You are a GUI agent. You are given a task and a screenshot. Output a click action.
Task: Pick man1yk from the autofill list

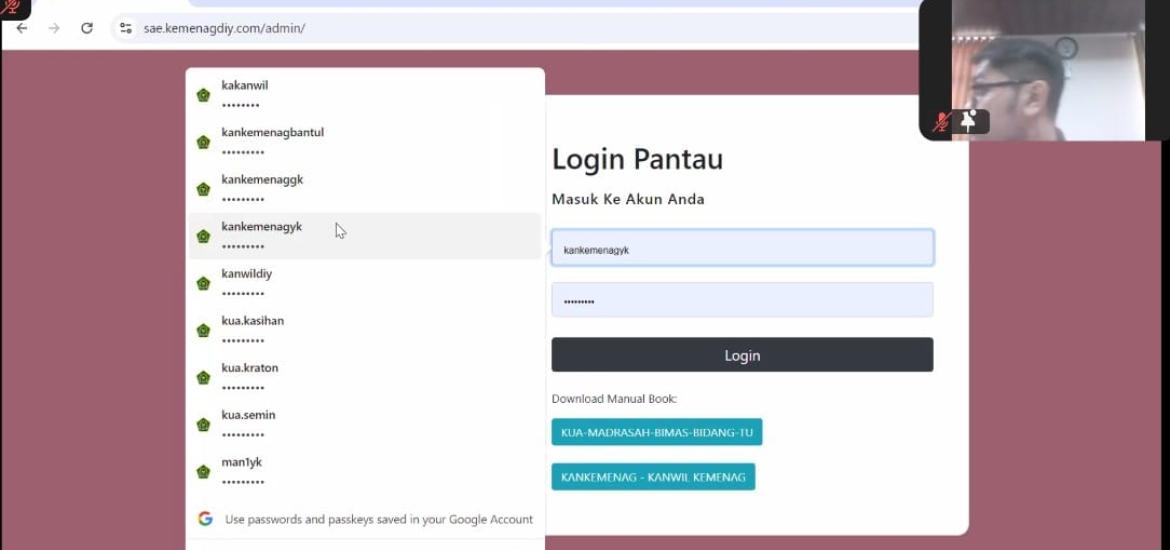[365, 472]
